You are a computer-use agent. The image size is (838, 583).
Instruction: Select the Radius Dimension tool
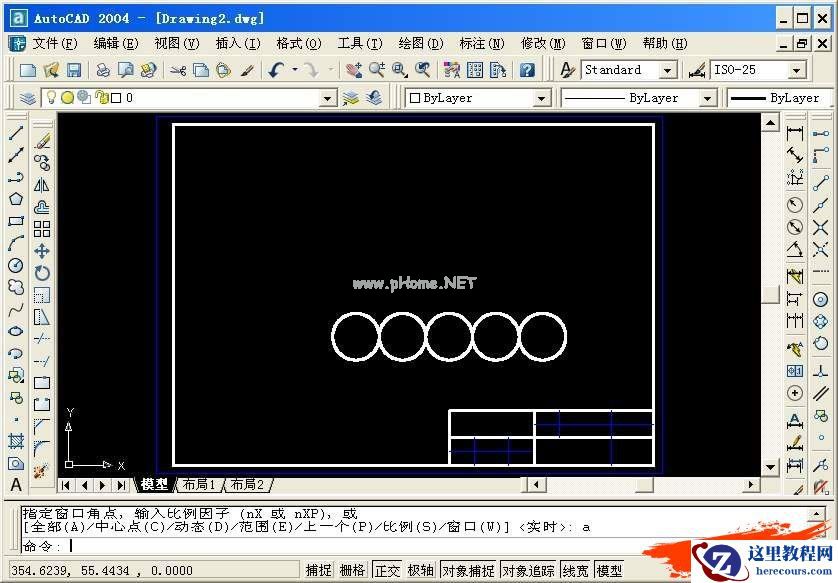coord(795,205)
